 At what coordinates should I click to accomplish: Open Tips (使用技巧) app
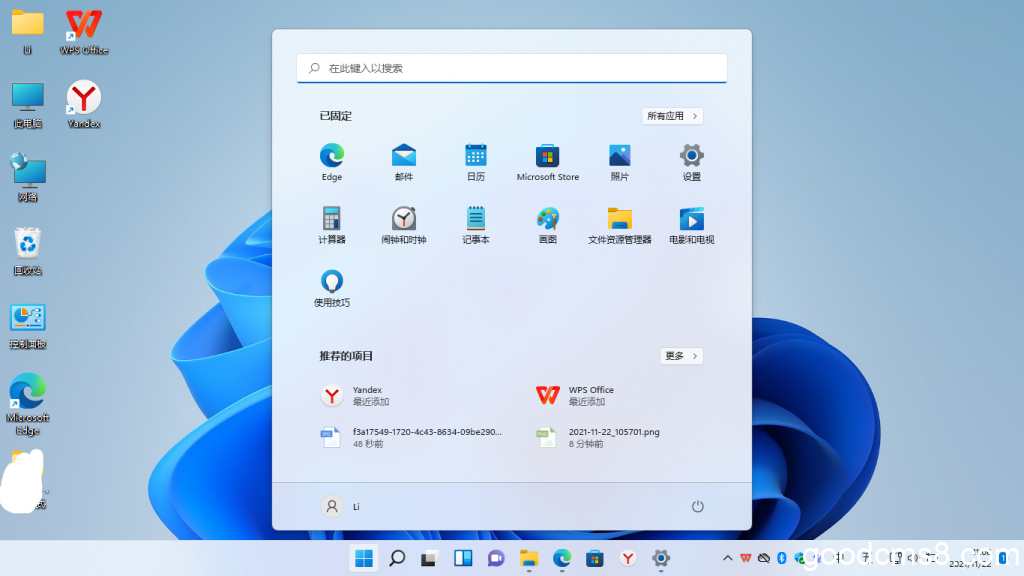click(332, 288)
